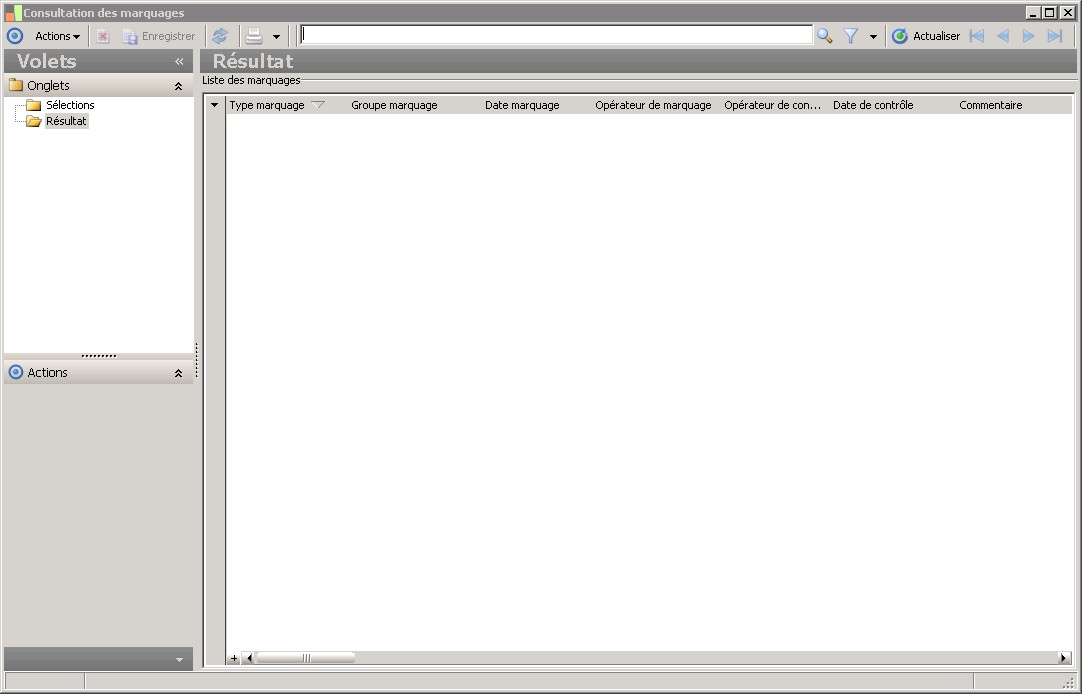Screen dimensions: 1082x694
Task: Go to last record arrow
Action: (x=1054, y=36)
